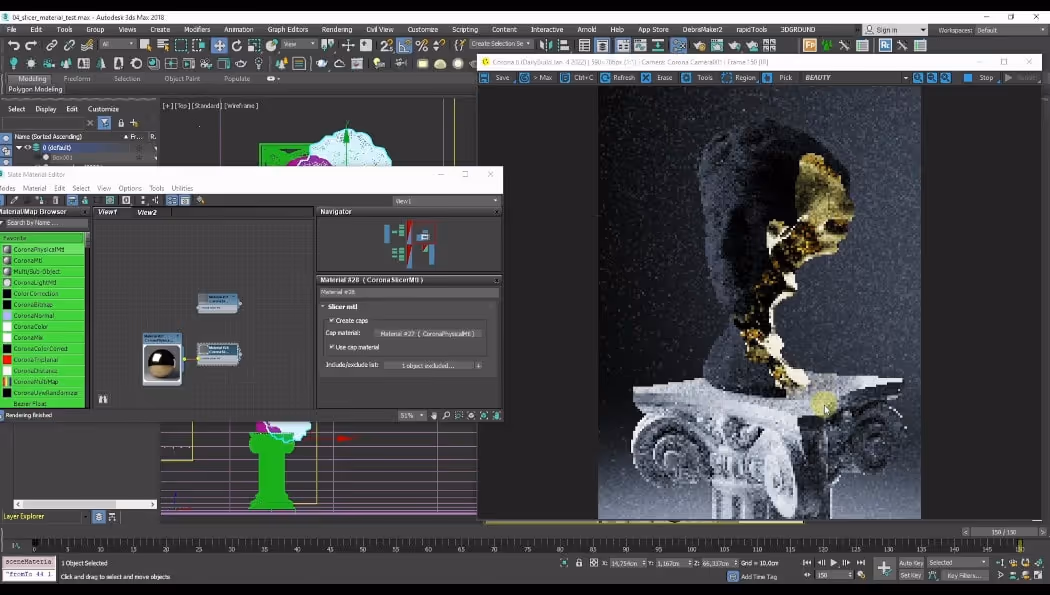Screen dimensions: 1050x595
Task: Open the 51% zoom dropdown in Slate editor
Action: coord(412,416)
